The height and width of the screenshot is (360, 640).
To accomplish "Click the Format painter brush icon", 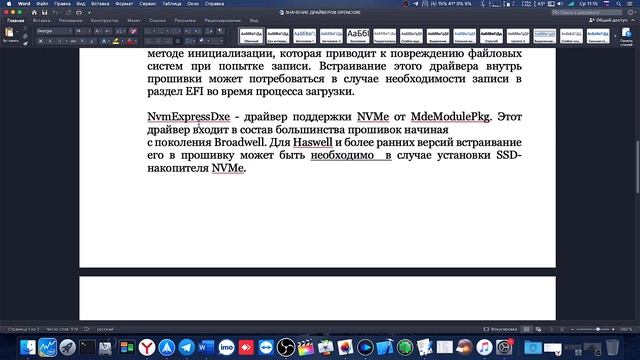I will click(x=25, y=42).
